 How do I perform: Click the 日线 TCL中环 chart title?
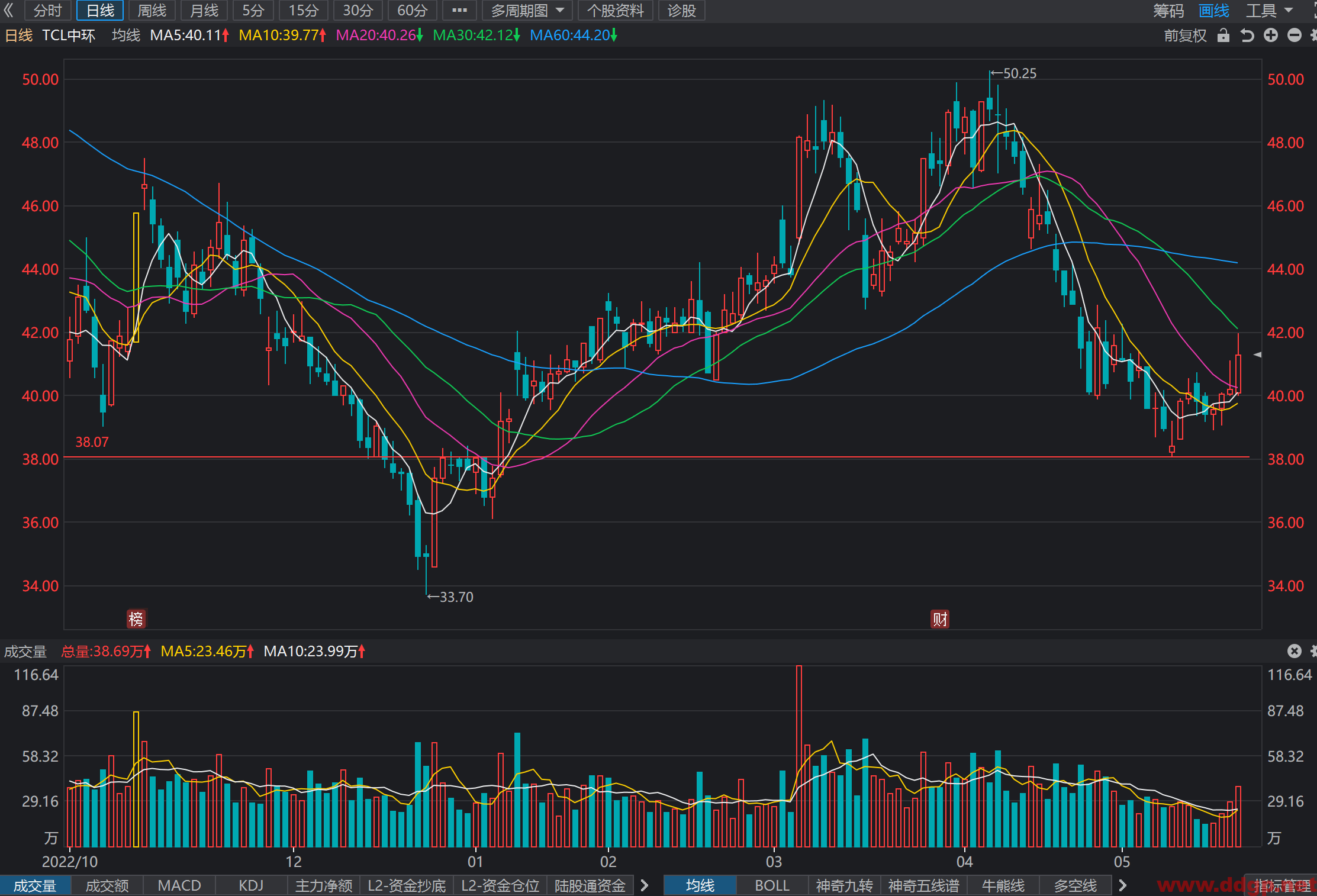(50, 36)
